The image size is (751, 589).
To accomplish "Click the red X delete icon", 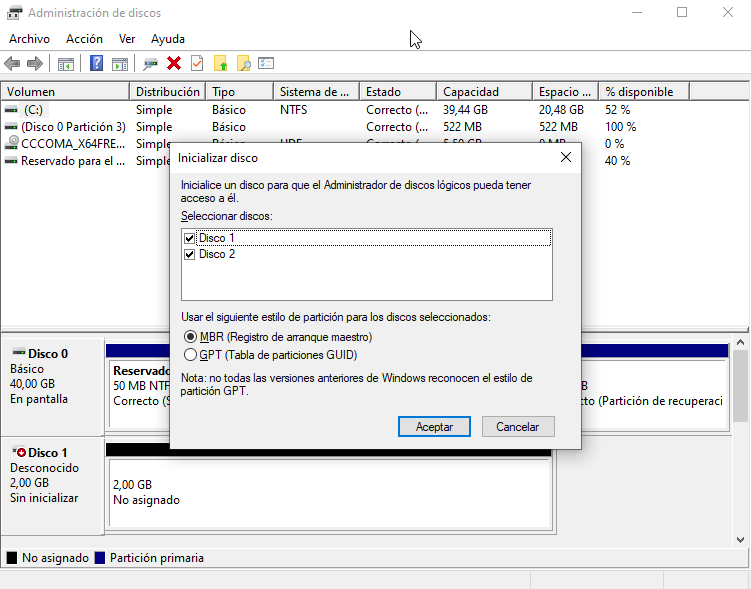I will pyautogui.click(x=174, y=64).
